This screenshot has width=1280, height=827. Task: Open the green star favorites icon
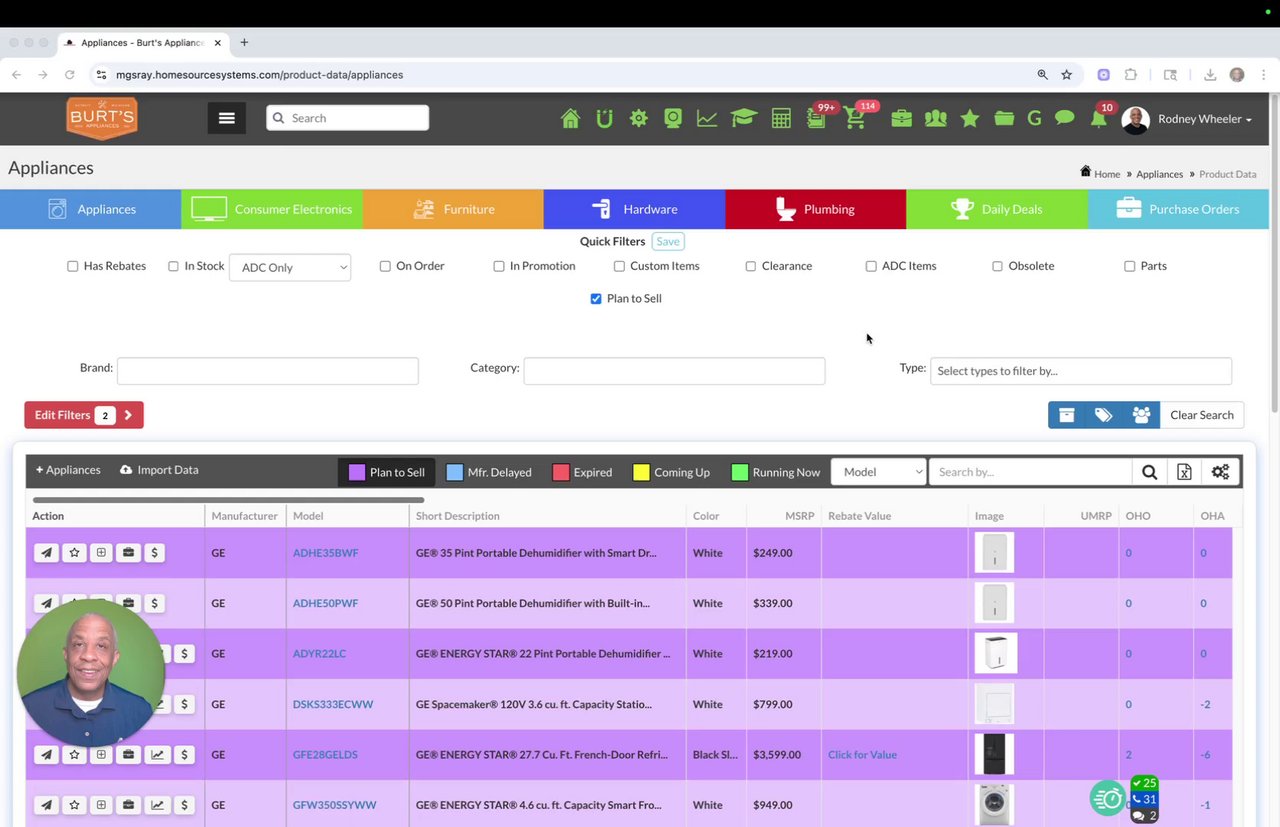click(969, 118)
